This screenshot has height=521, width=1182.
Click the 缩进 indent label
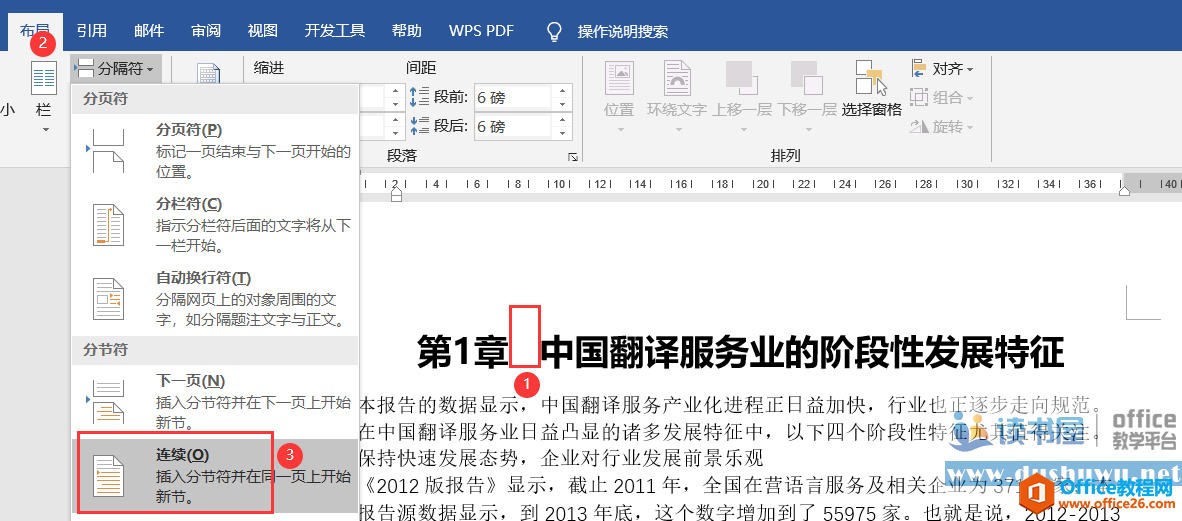tap(269, 68)
